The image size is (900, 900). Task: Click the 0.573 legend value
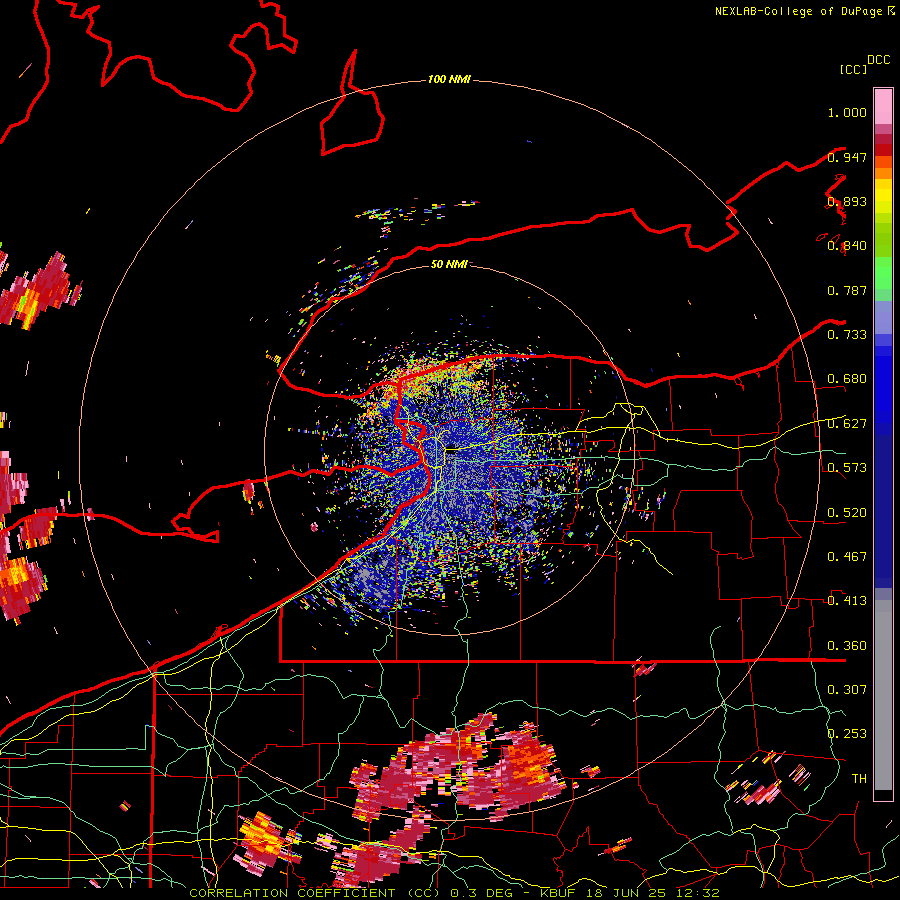tap(847, 468)
